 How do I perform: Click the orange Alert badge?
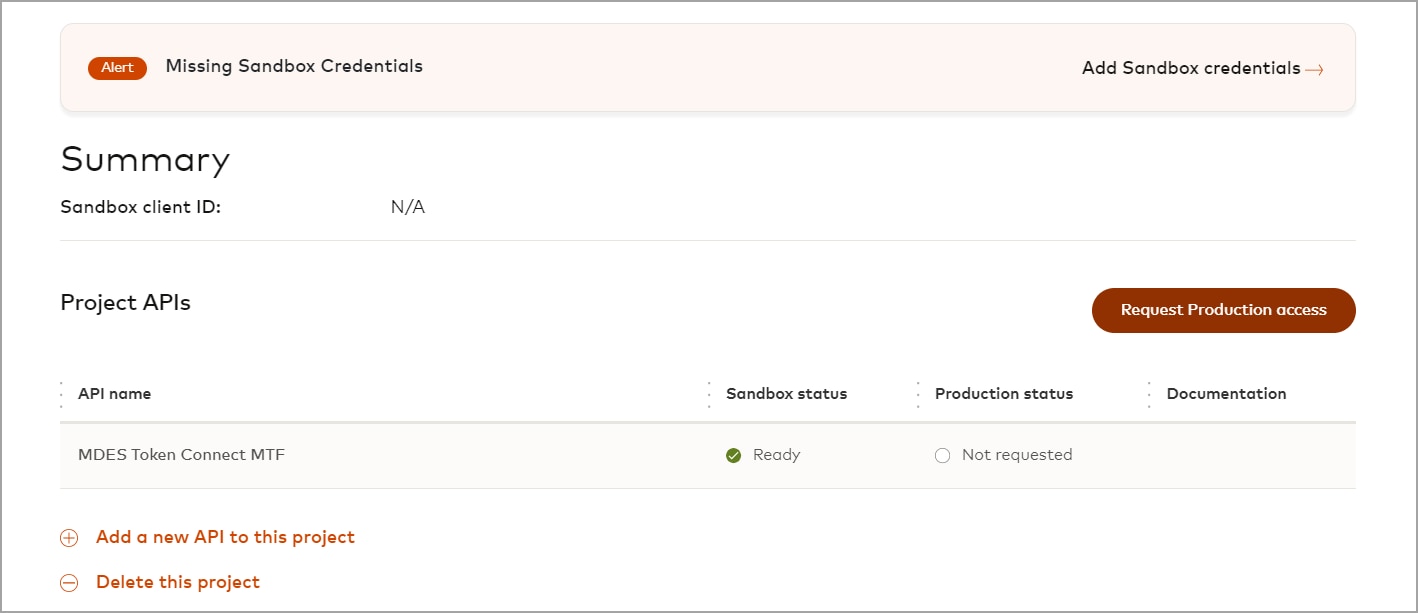coord(117,68)
